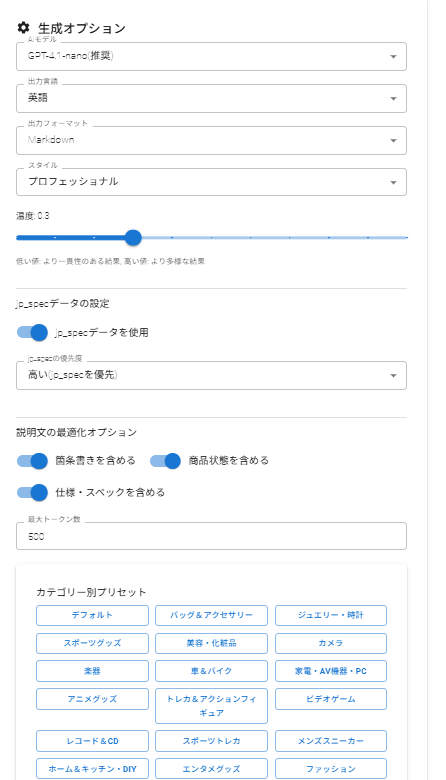Apply the カメラ category preset
446x780 pixels.
pos(331,643)
